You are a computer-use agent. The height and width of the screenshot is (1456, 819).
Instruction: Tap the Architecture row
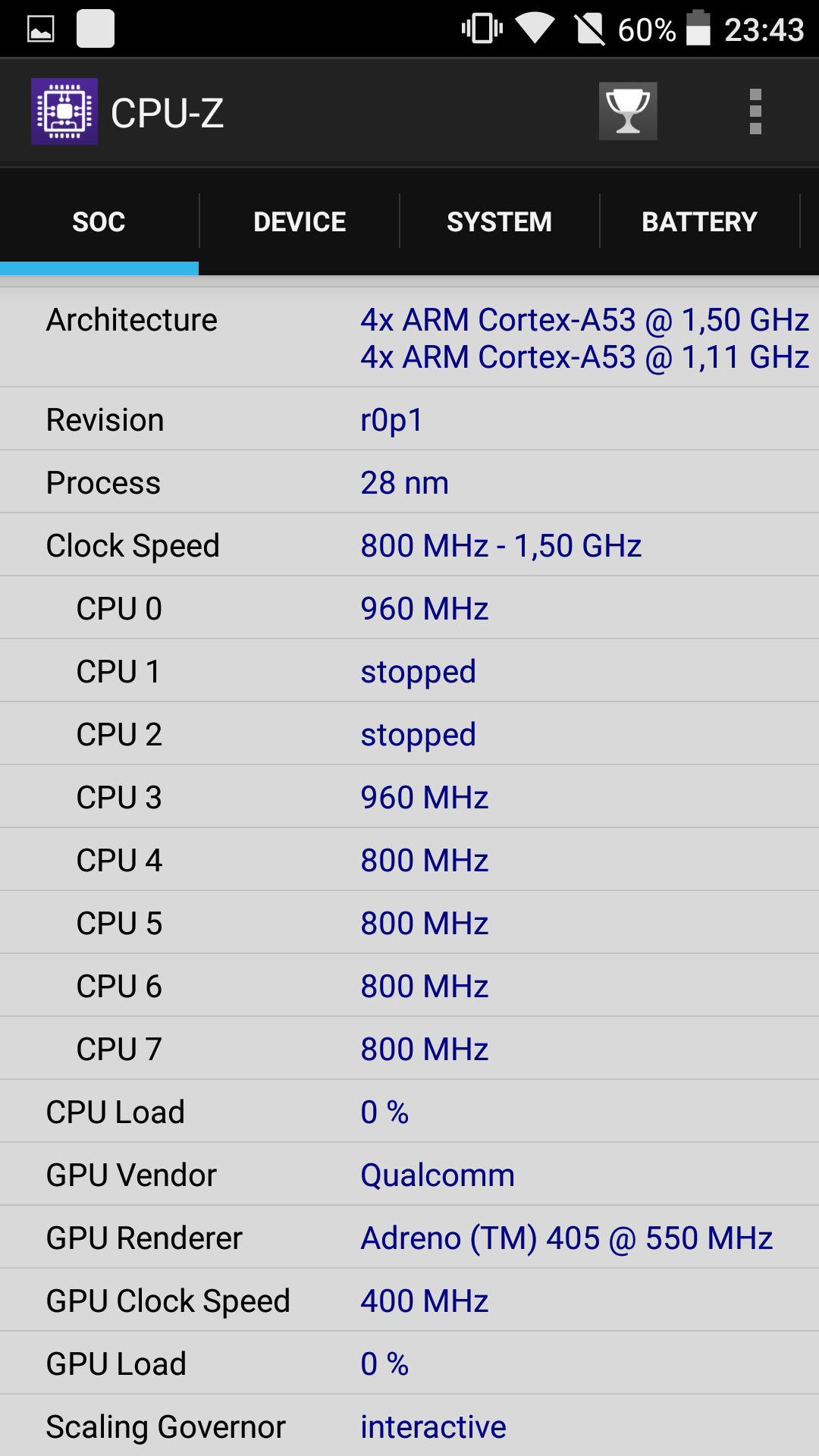[409, 338]
